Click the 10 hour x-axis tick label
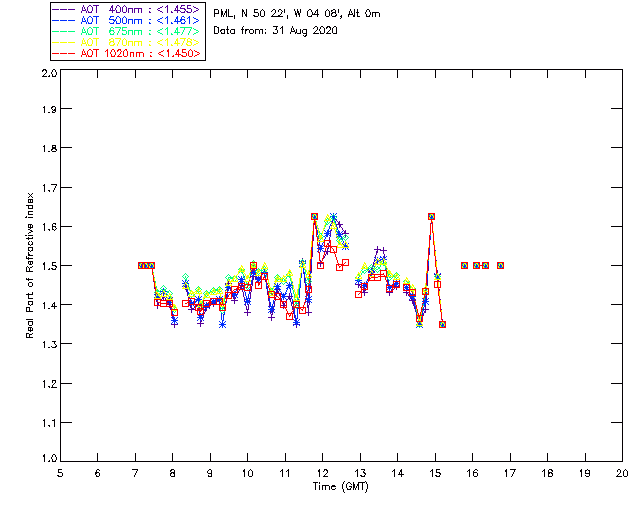Image resolution: width=640 pixels, height=512 pixels. click(247, 473)
